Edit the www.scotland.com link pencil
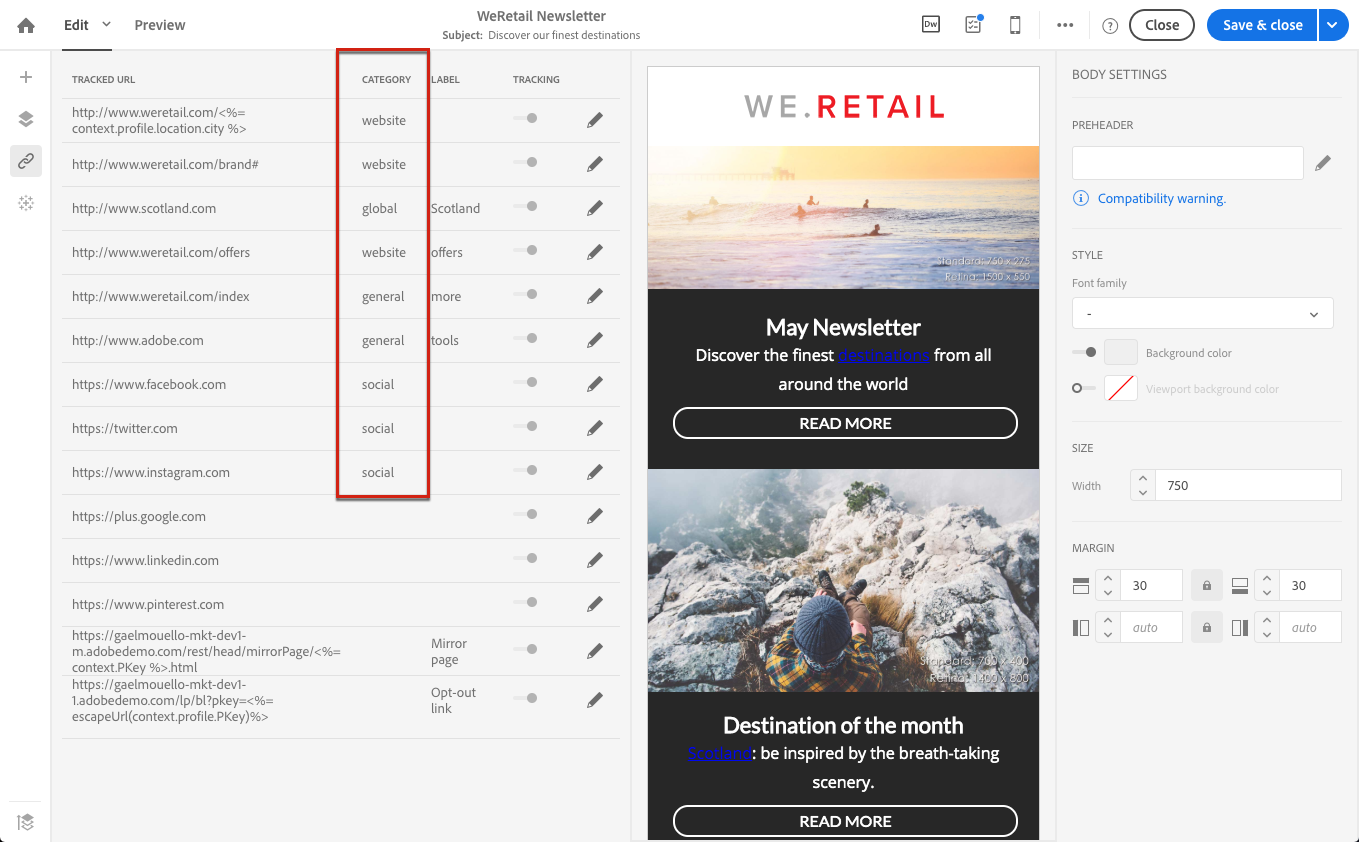Screen dimensions: 1359x842 coord(595,208)
